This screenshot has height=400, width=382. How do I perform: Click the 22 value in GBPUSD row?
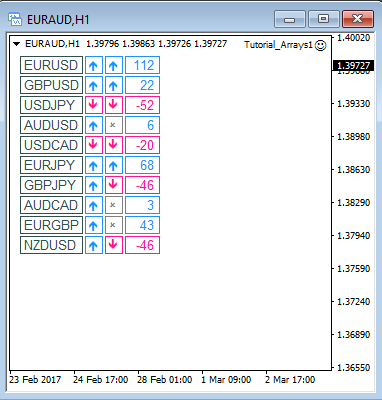pyautogui.click(x=142, y=85)
